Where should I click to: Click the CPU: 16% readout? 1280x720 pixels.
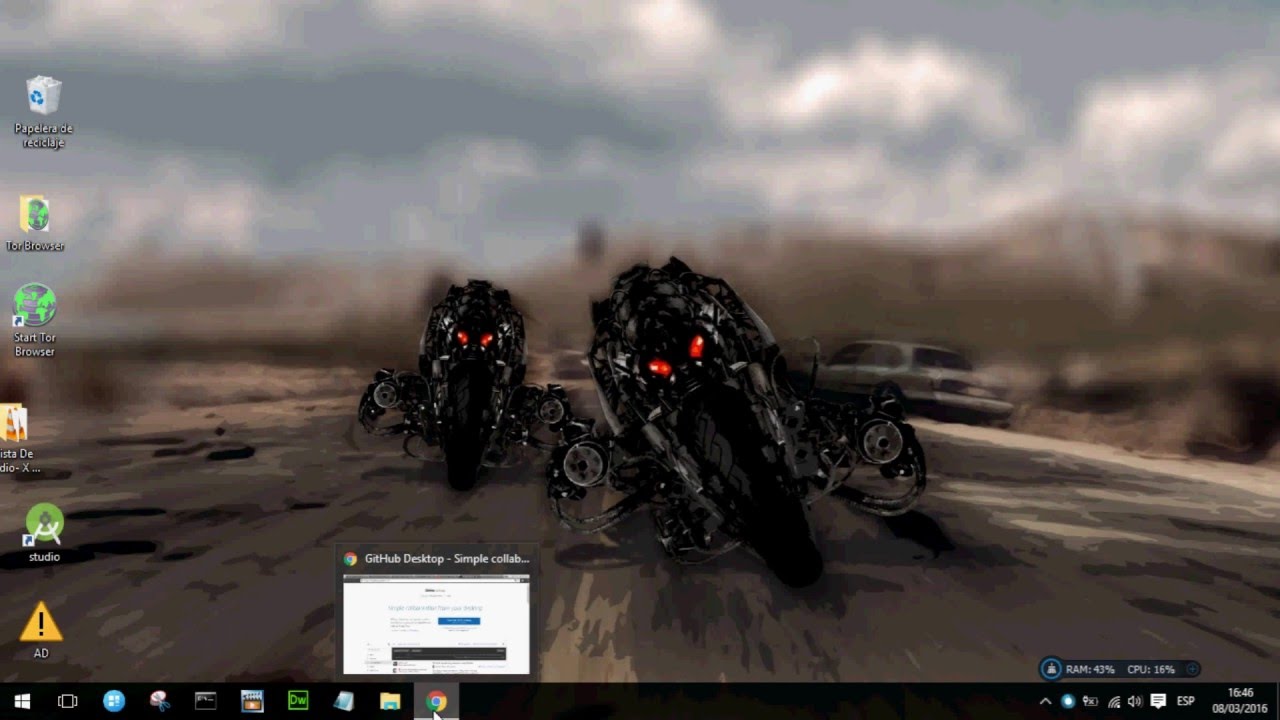coord(1151,669)
